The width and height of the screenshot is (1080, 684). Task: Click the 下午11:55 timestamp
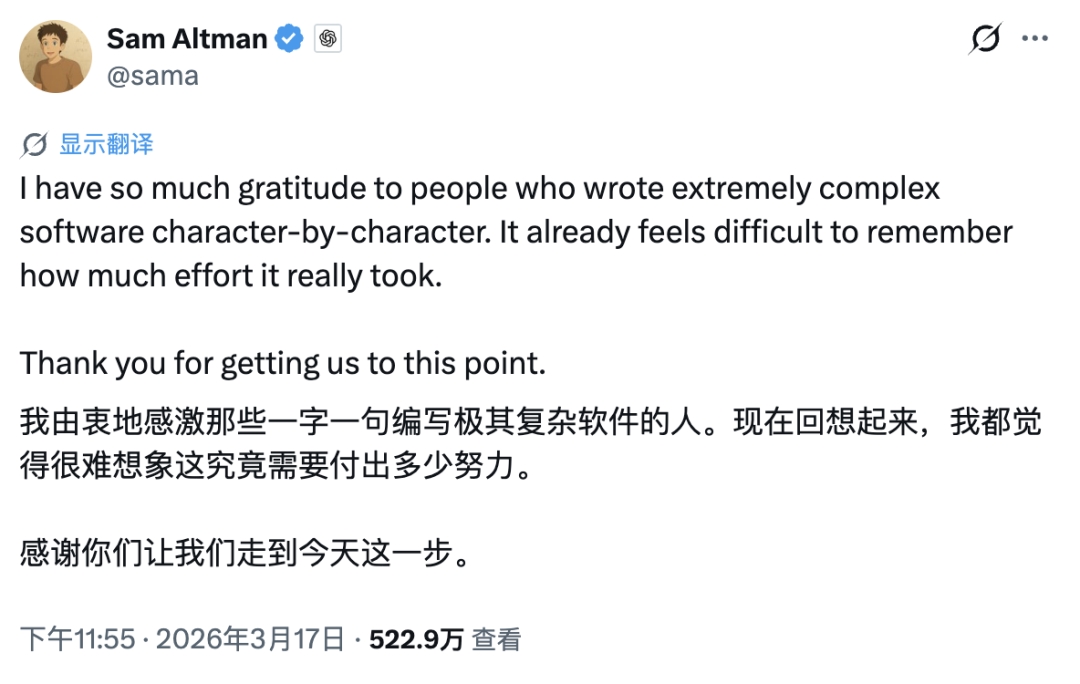(x=77, y=639)
